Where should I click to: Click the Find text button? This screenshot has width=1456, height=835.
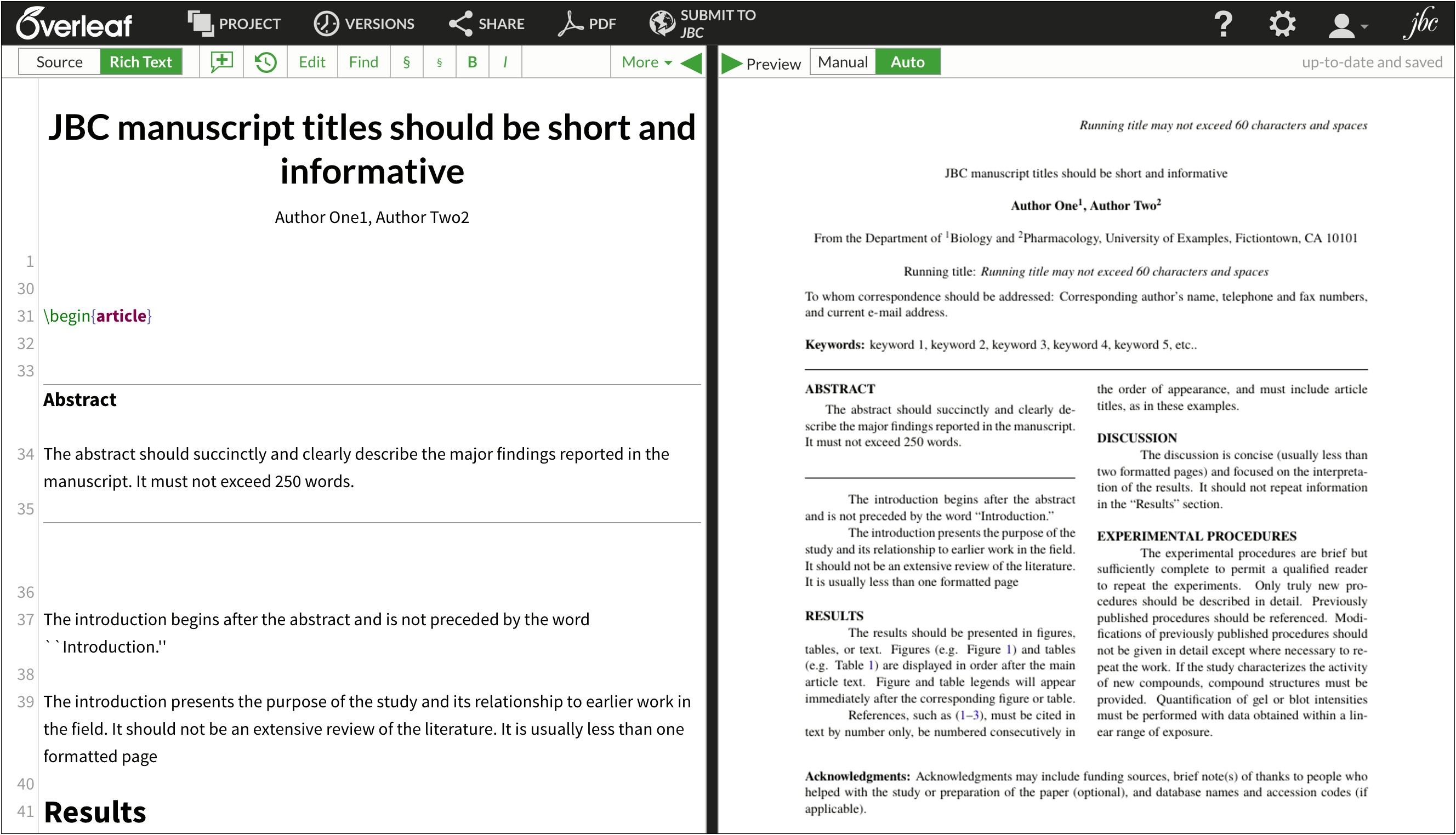(x=362, y=62)
